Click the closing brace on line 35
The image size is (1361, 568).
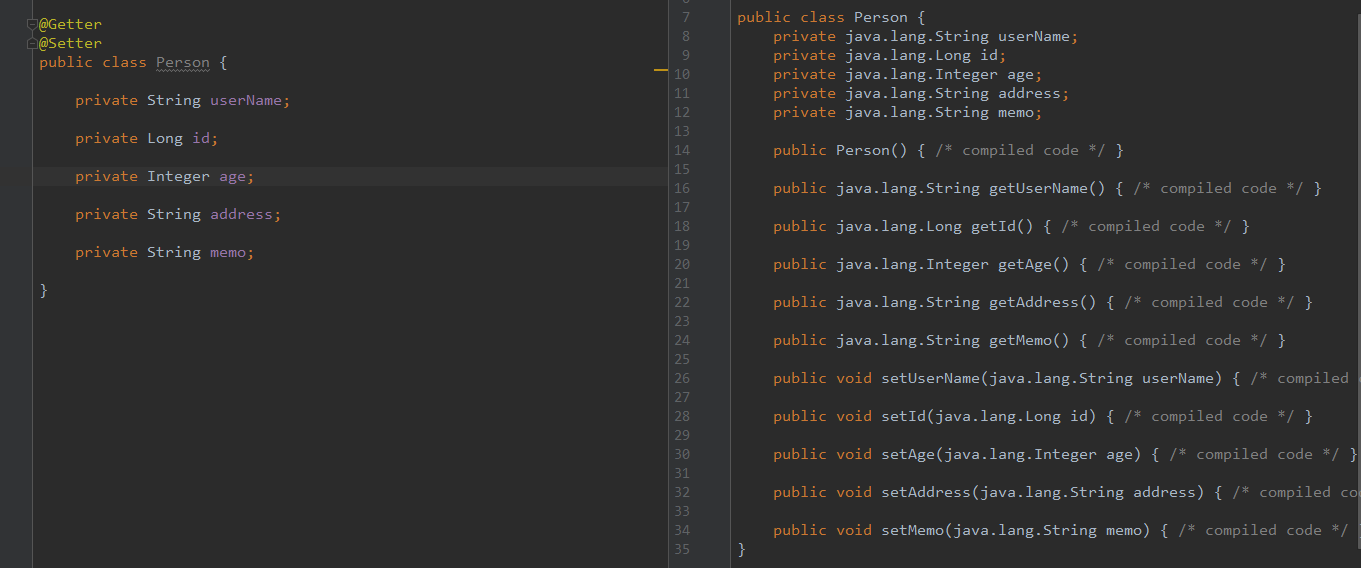pyautogui.click(x=741, y=549)
